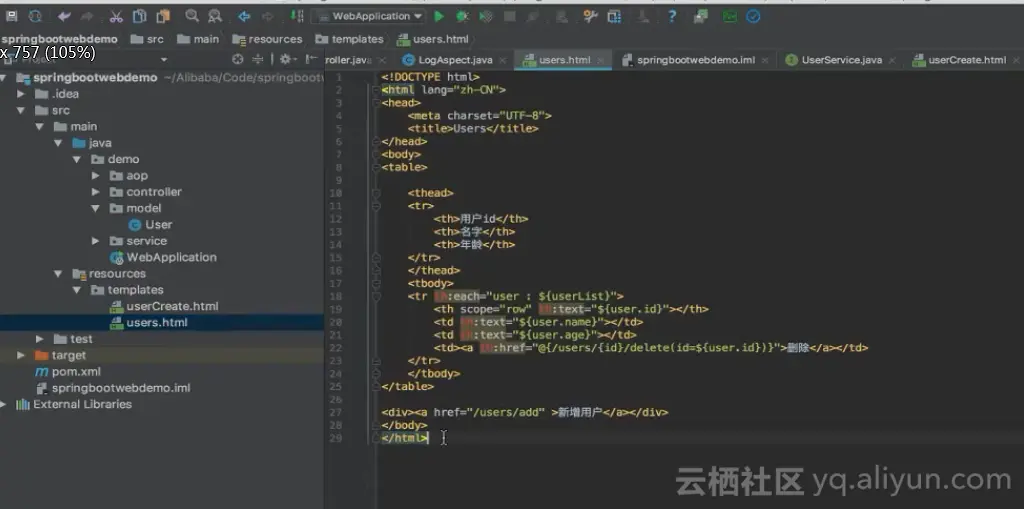Image resolution: width=1024 pixels, height=509 pixels.
Task: Click the Back navigation arrow
Action: coord(244,16)
